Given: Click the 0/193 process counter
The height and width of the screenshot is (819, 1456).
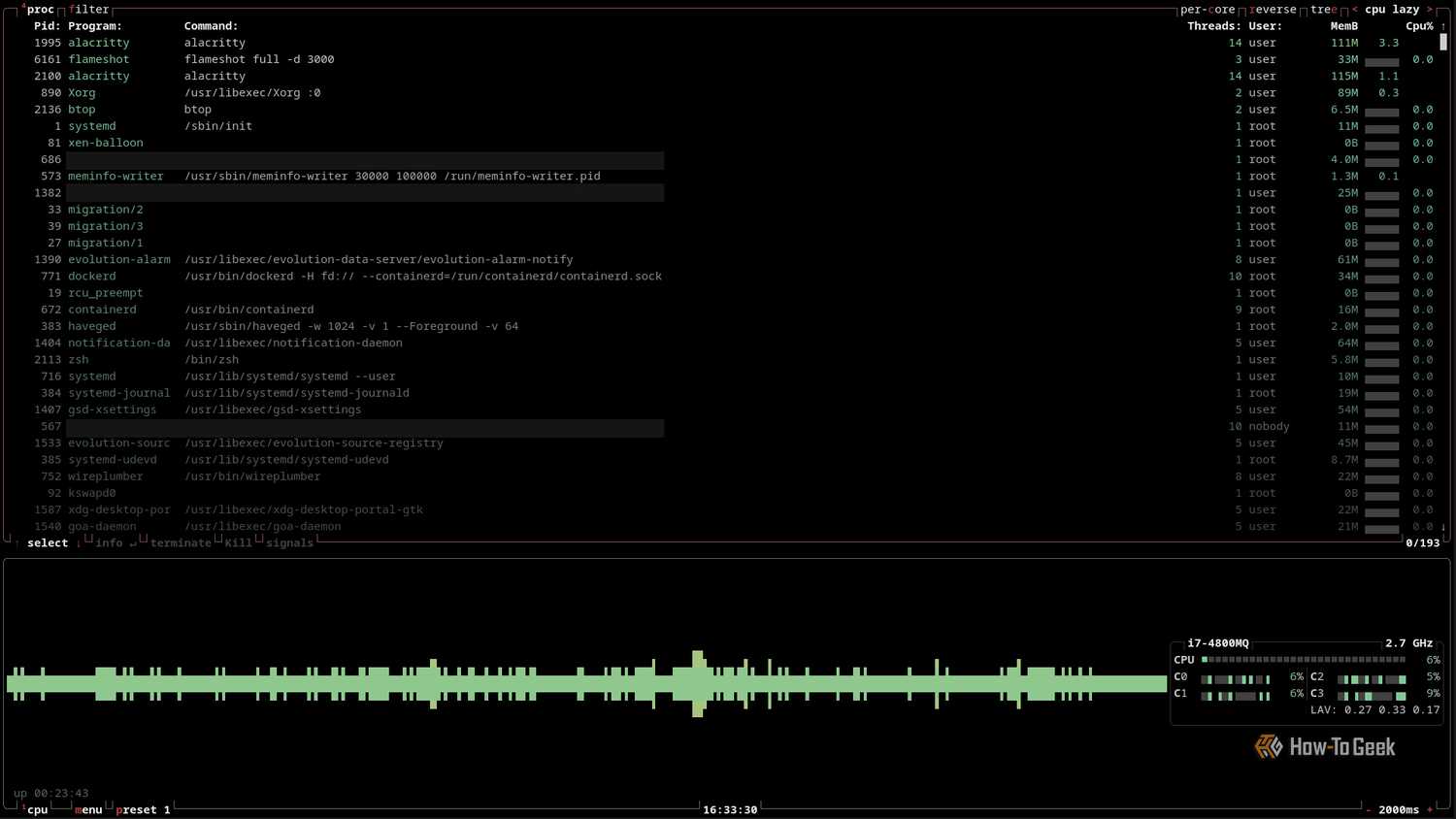Looking at the screenshot, I should [x=1423, y=543].
